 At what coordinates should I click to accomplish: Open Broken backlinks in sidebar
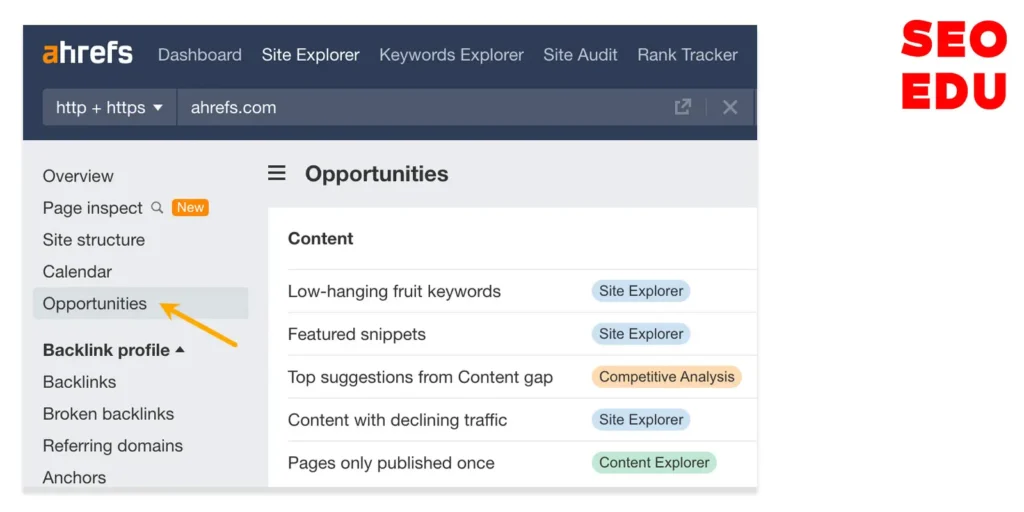point(108,414)
